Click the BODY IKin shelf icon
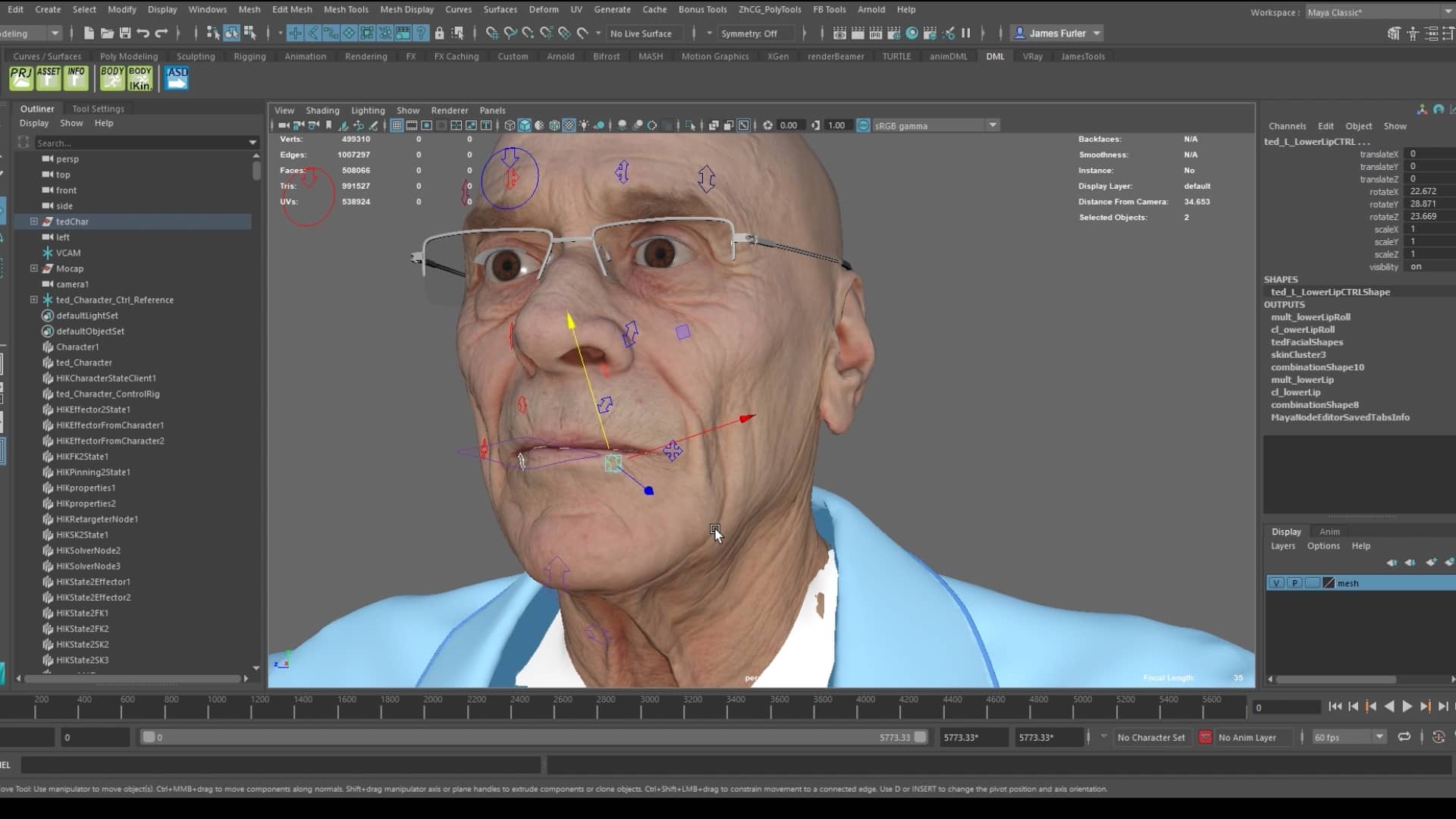 click(140, 78)
